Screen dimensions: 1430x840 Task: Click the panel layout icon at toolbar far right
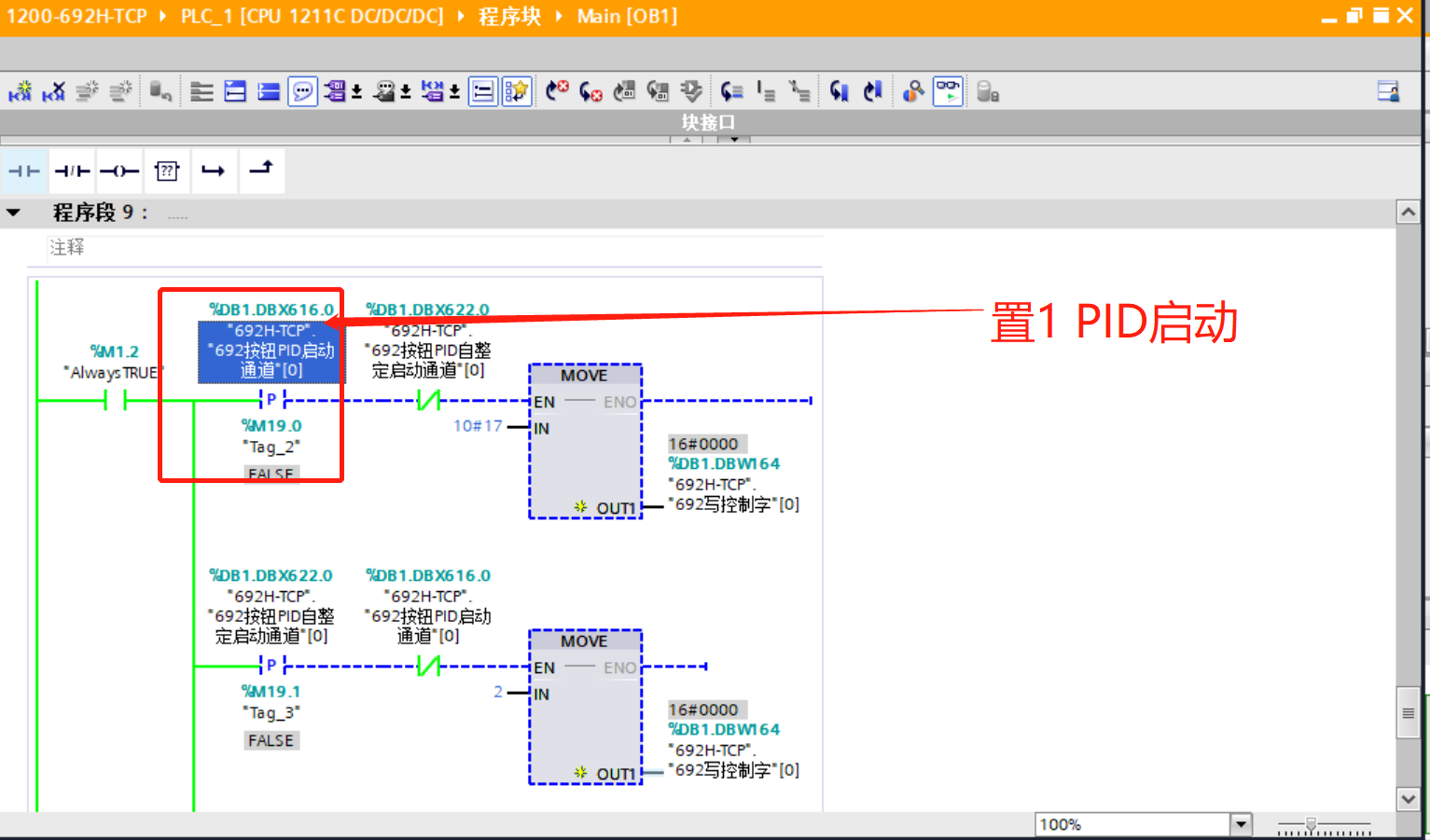coord(1388,91)
